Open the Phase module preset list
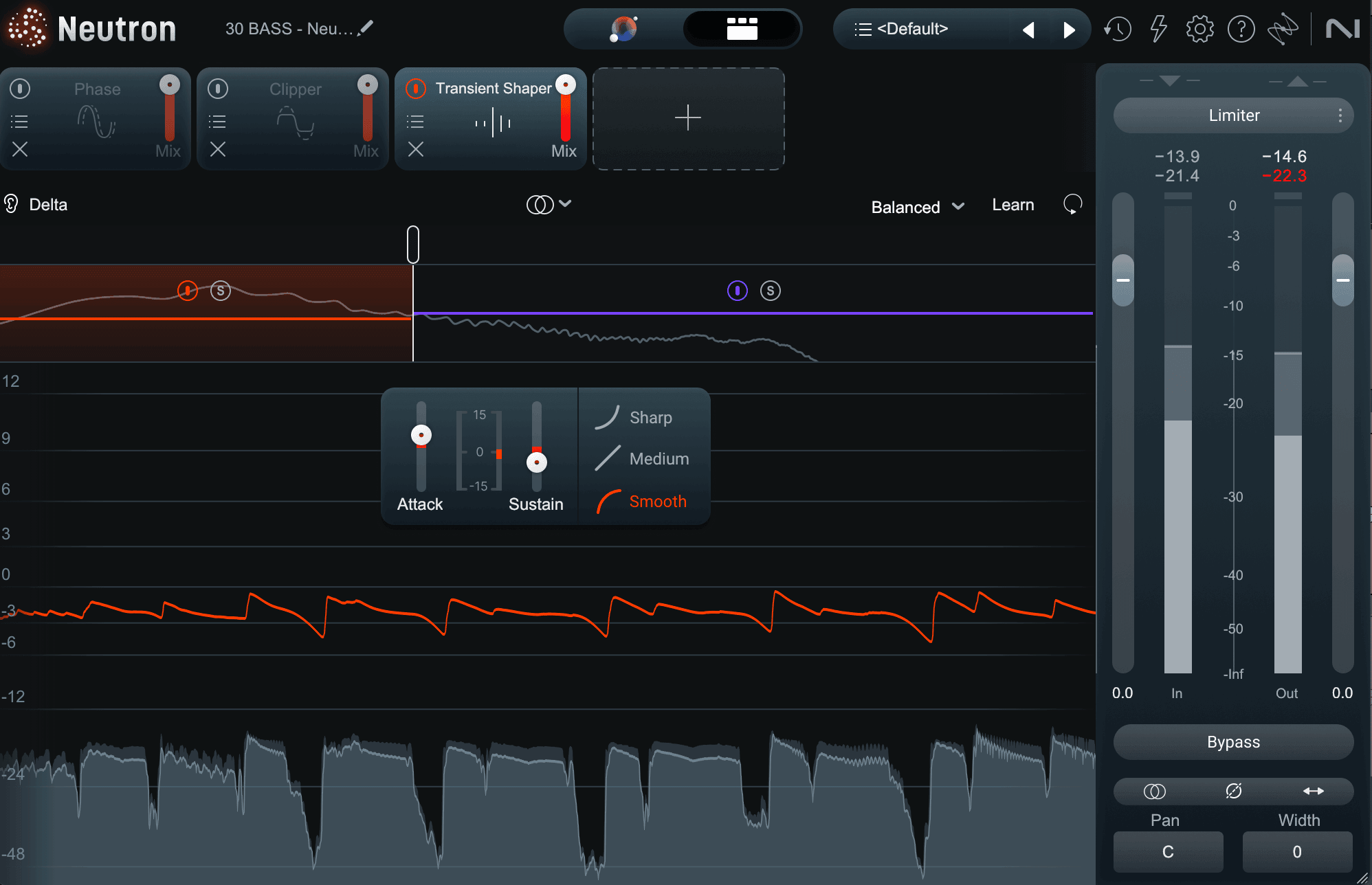 coord(20,122)
